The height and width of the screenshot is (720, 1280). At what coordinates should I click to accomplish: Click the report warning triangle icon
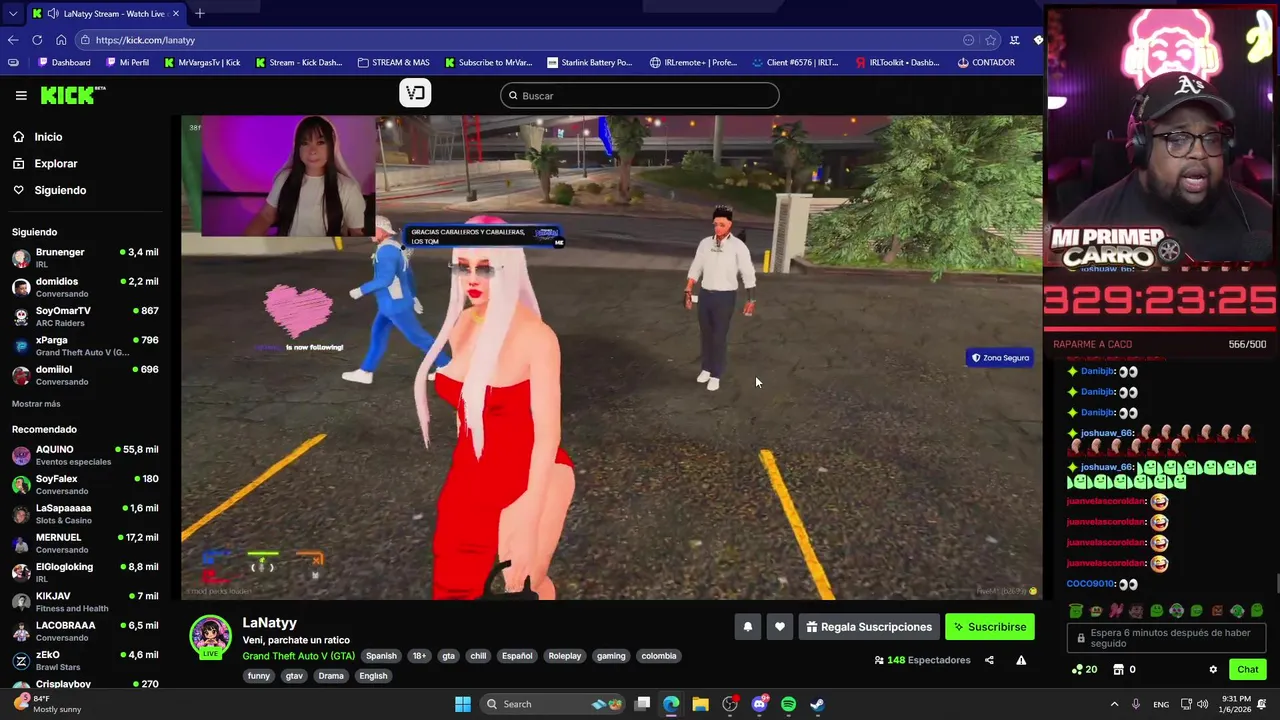1021,660
